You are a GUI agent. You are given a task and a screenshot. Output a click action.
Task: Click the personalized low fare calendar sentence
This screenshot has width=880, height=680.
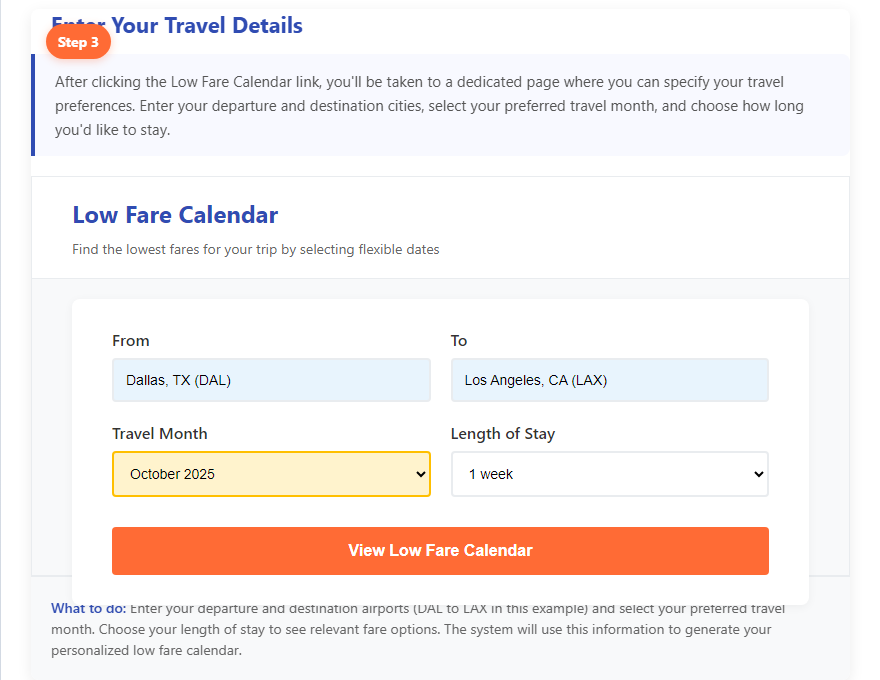tap(147, 650)
